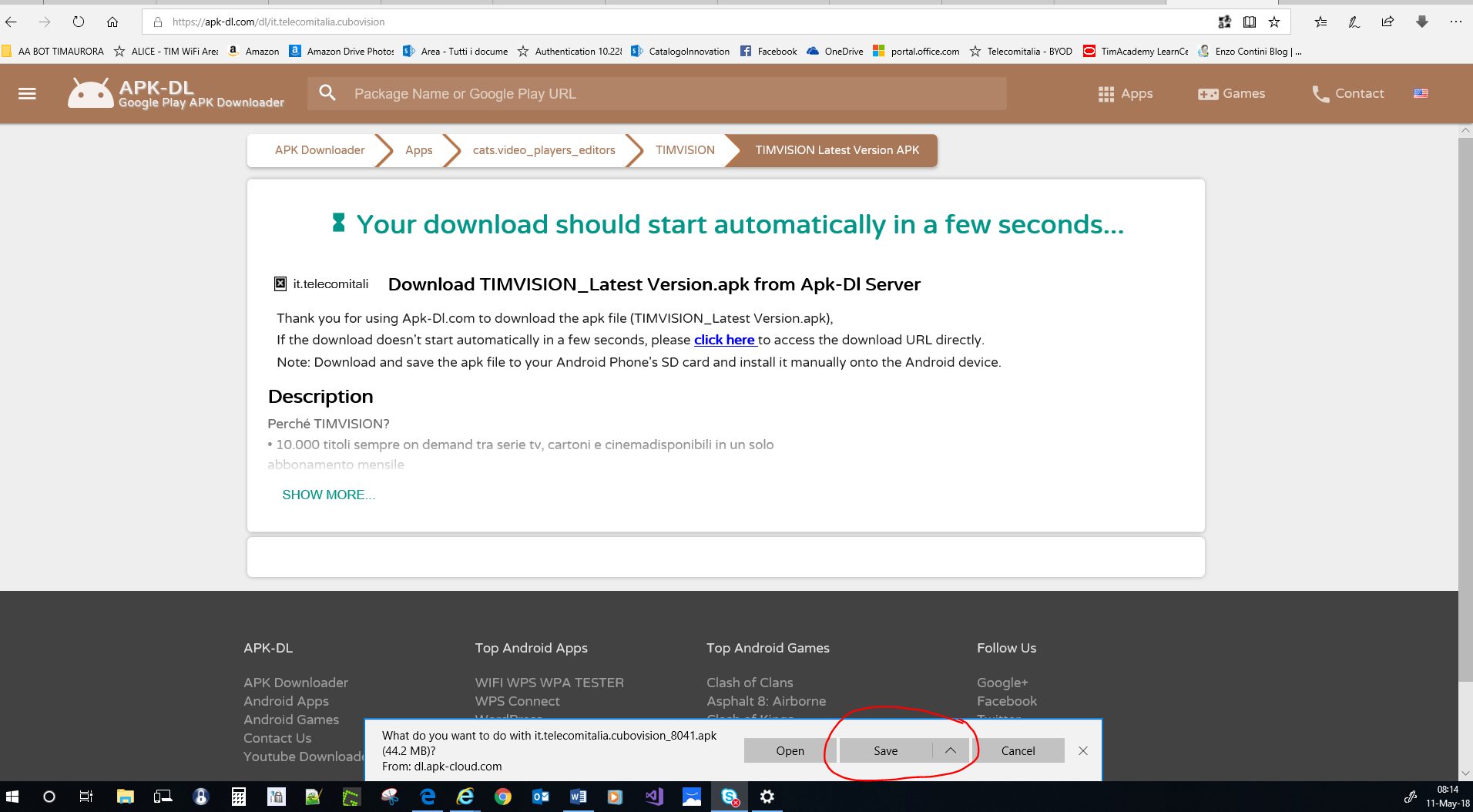Open reading view book icon

[1250, 22]
